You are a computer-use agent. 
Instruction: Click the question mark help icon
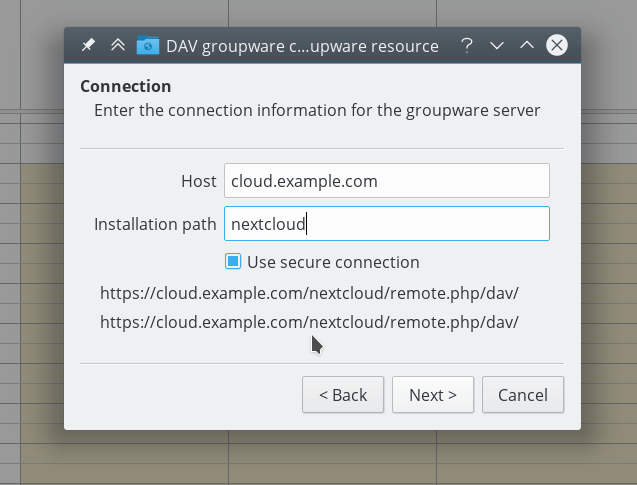tap(467, 46)
